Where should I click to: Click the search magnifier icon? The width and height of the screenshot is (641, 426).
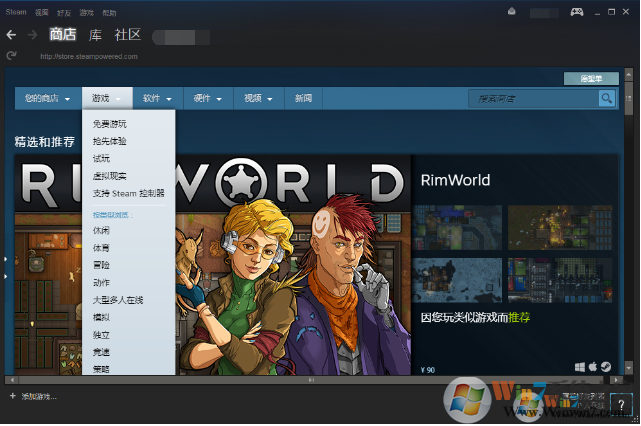coord(606,98)
